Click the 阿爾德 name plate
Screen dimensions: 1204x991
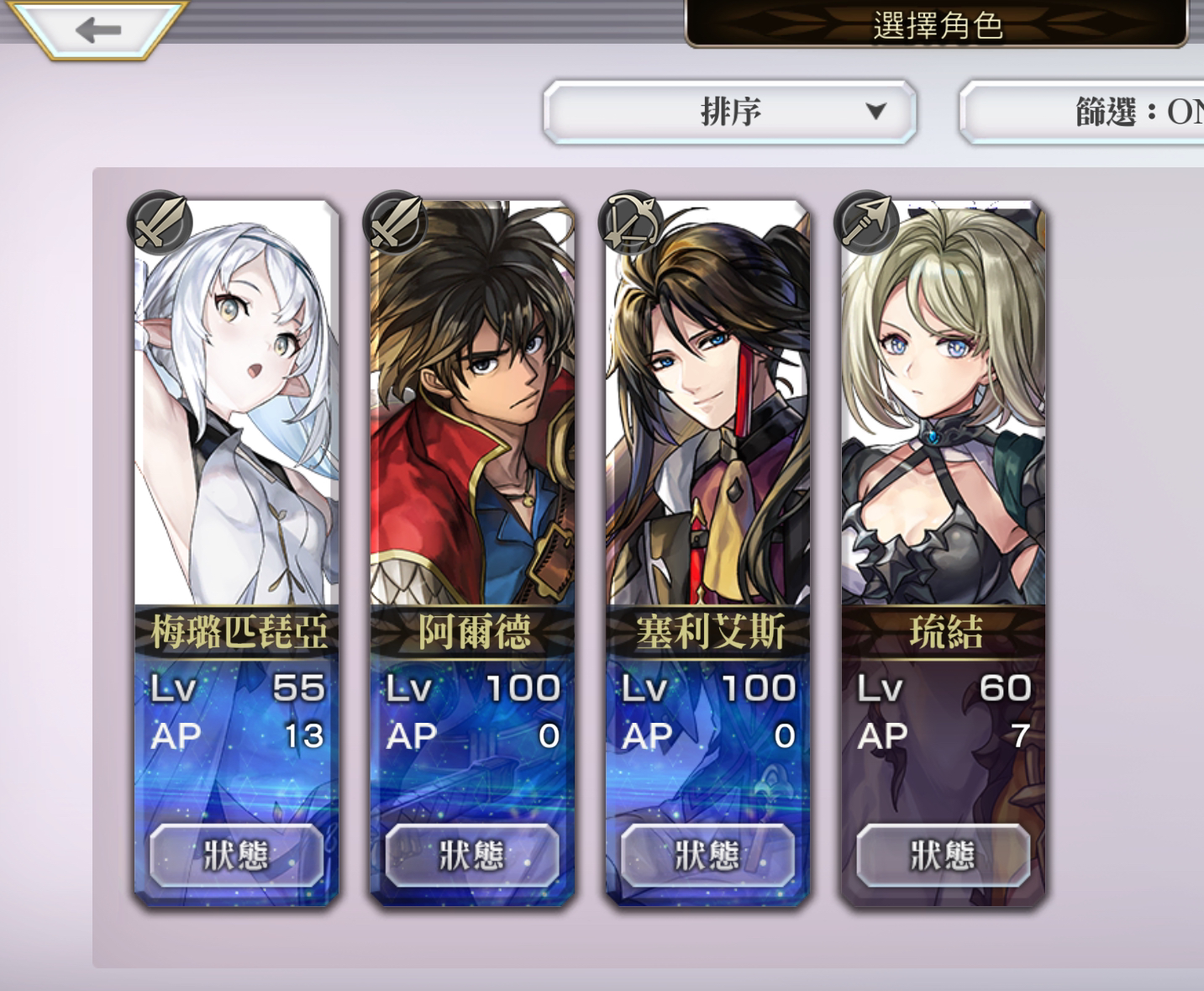point(472,631)
